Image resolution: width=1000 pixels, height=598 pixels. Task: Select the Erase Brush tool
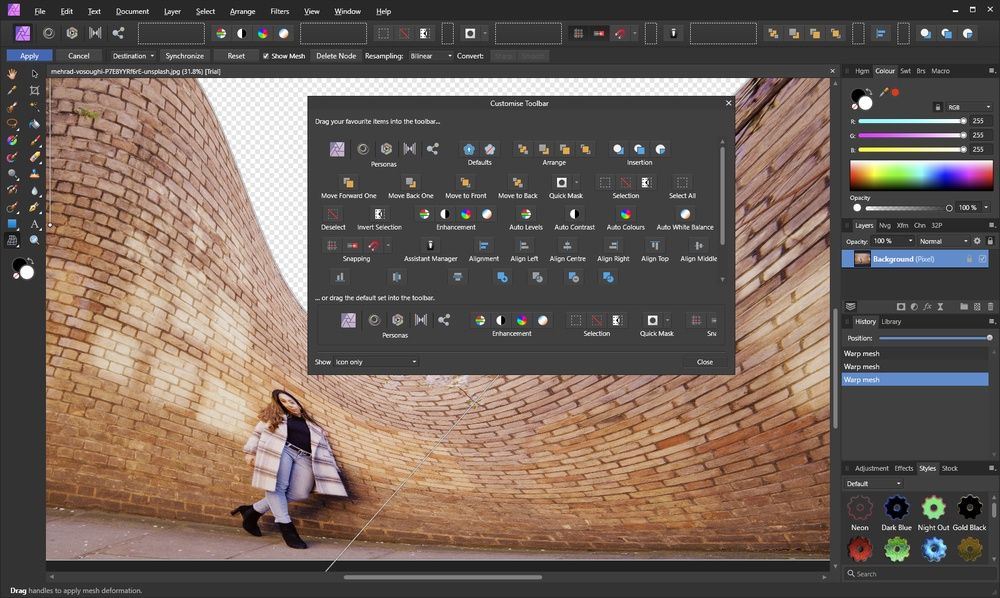click(x=34, y=157)
